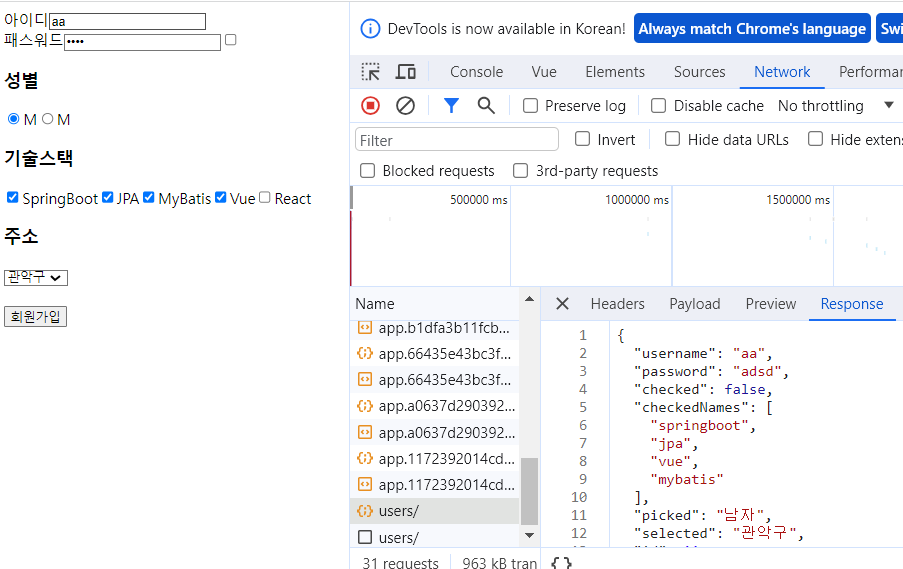Open the throttling dropdown arrow

coord(889,105)
